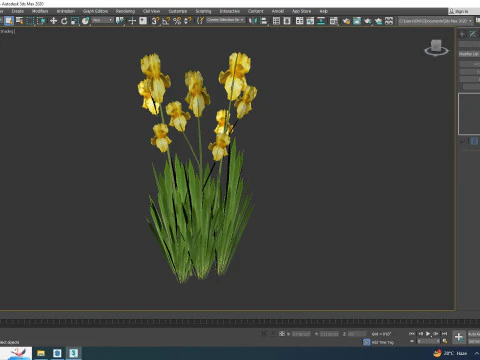Click the Z coordinate input field
480x360 pixels.
pyautogui.click(x=357, y=334)
